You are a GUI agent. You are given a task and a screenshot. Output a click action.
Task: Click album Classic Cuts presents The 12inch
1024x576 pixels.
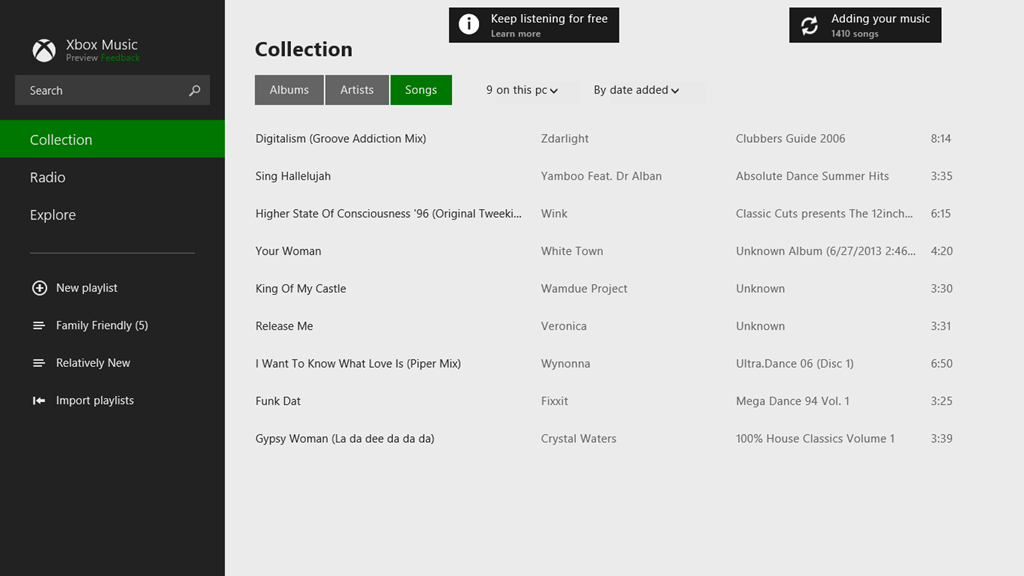[x=824, y=214]
